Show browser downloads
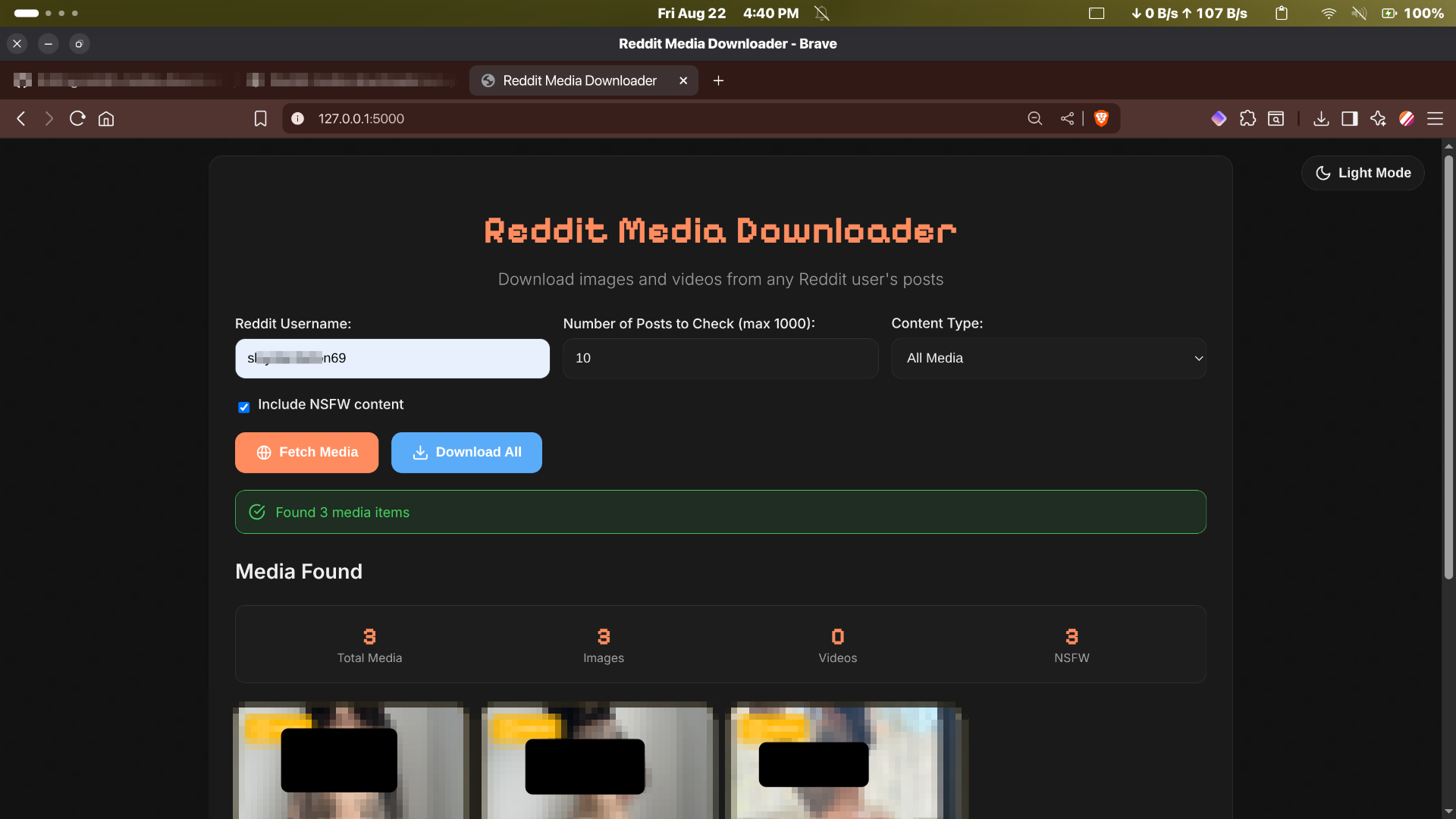 [x=1321, y=119]
